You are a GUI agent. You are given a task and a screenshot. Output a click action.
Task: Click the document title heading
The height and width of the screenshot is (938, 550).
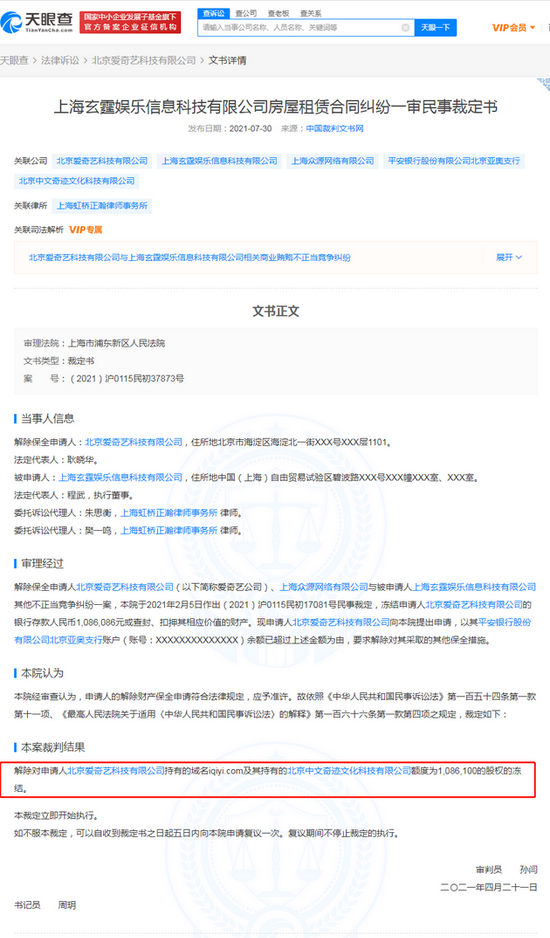point(275,108)
